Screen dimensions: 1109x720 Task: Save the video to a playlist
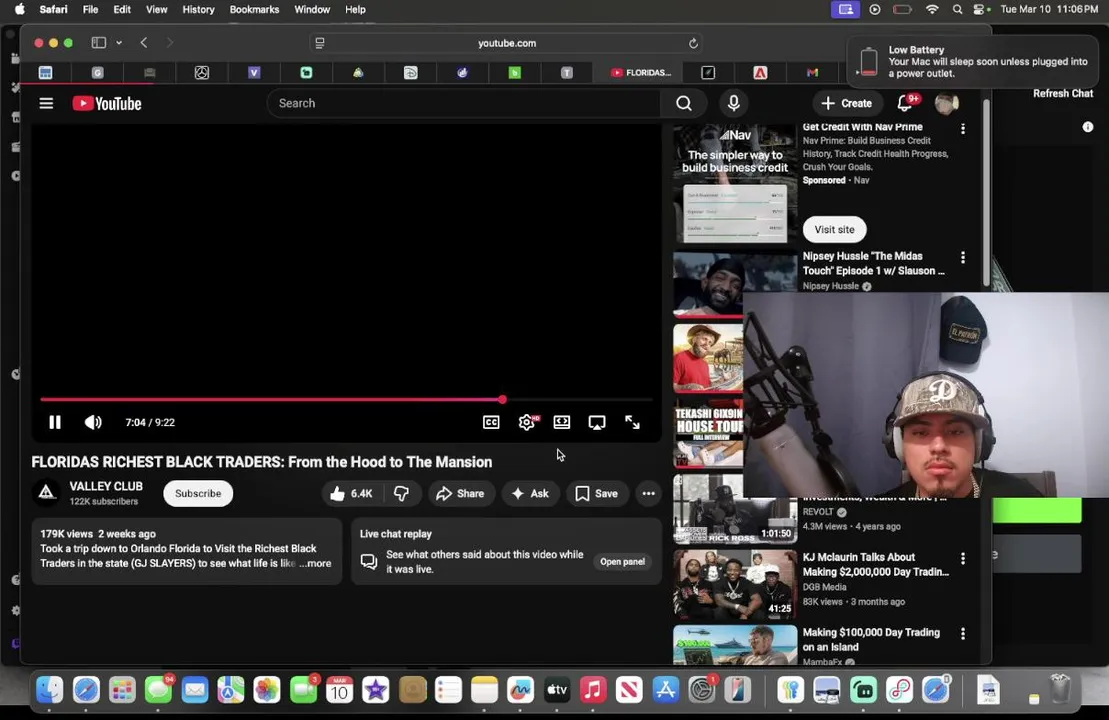click(x=597, y=494)
